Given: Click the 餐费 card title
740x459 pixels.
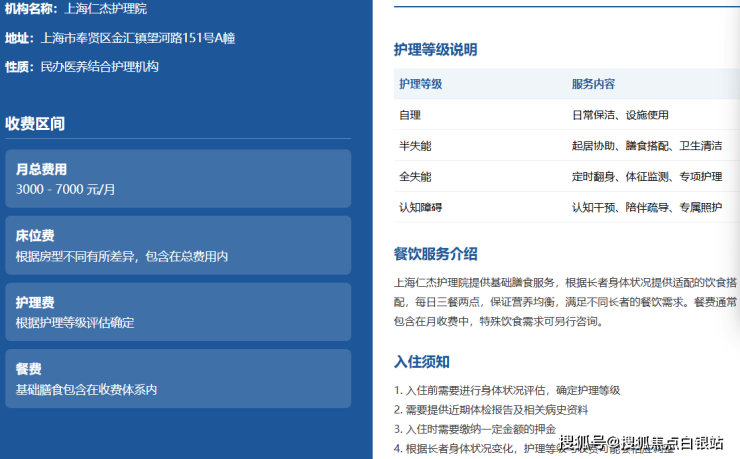Looking at the screenshot, I should coord(29,369).
